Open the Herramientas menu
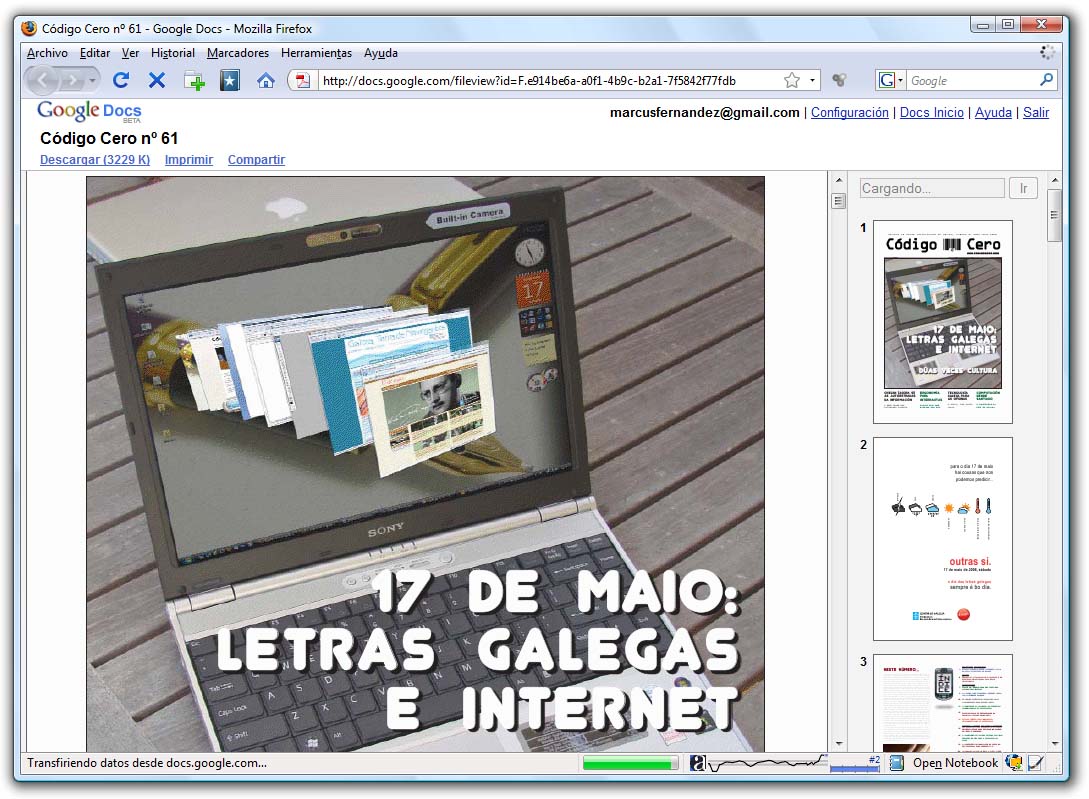This screenshot has width=1089, height=799. pyautogui.click(x=316, y=53)
